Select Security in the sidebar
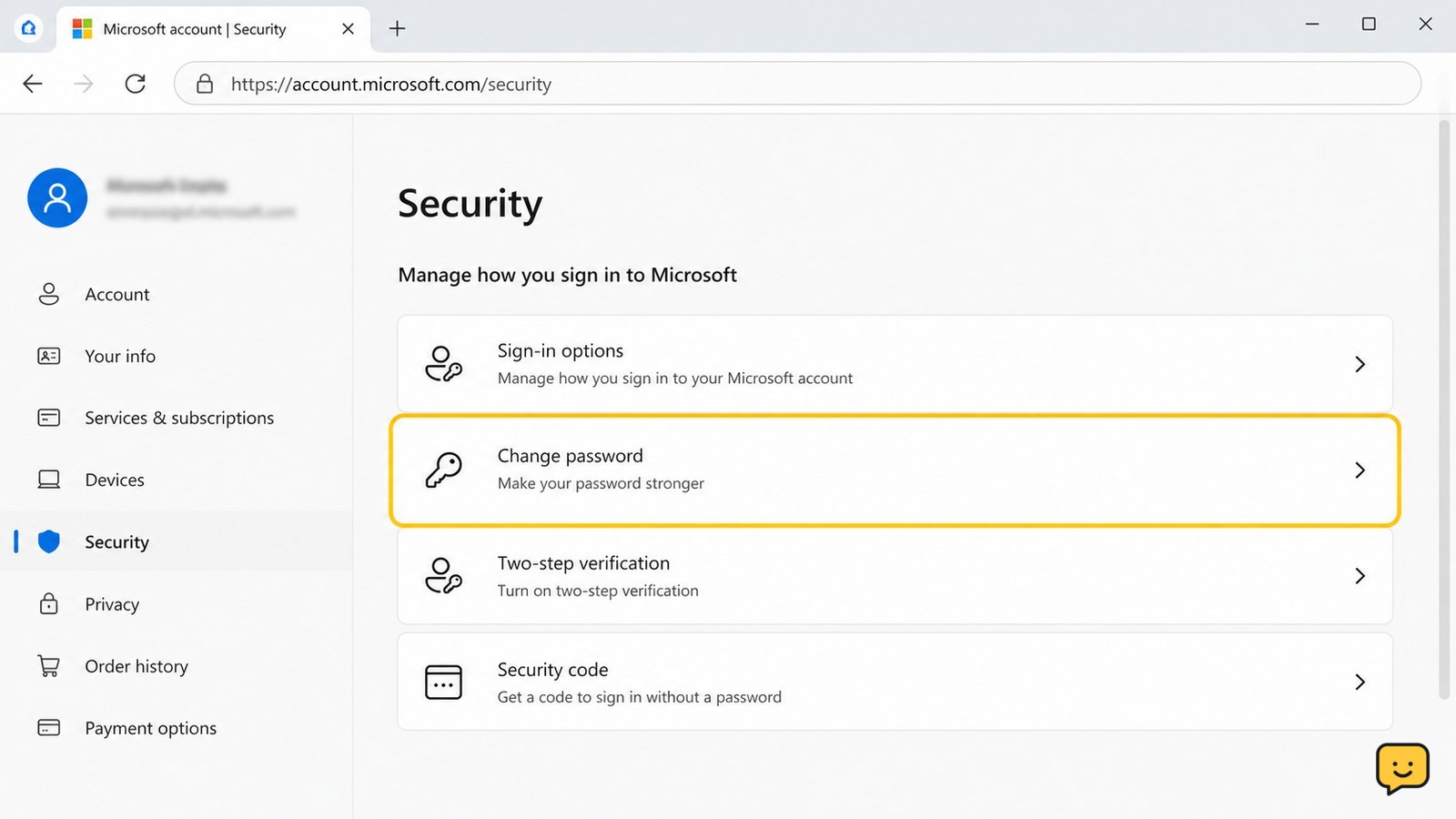Viewport: 1456px width, 819px height. [x=177, y=541]
